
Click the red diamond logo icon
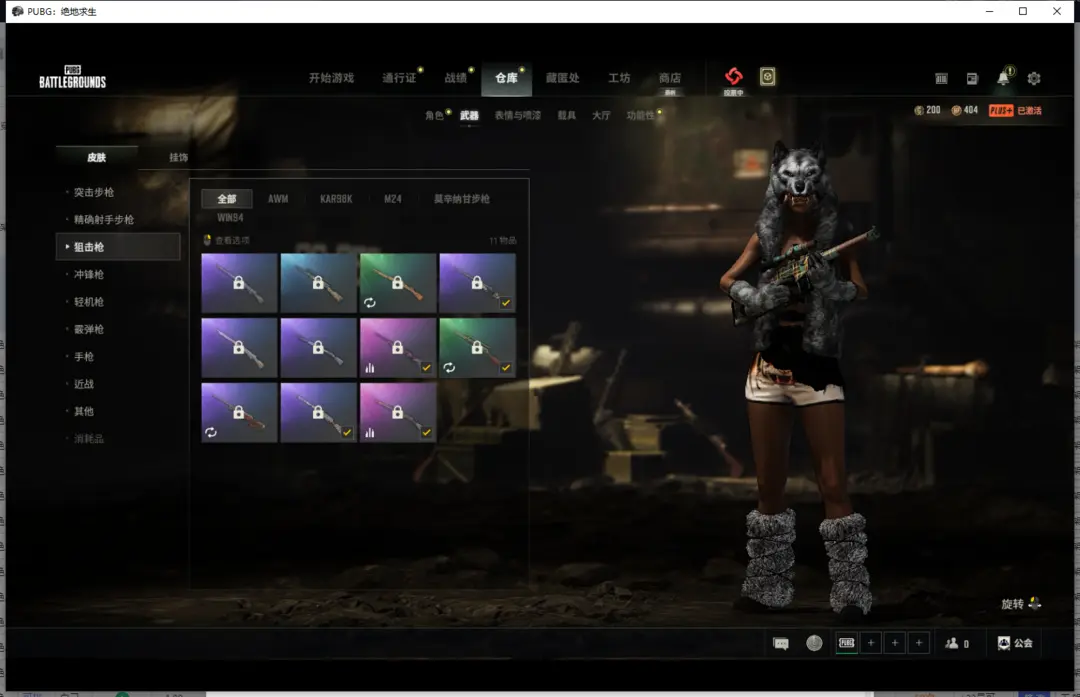734,77
